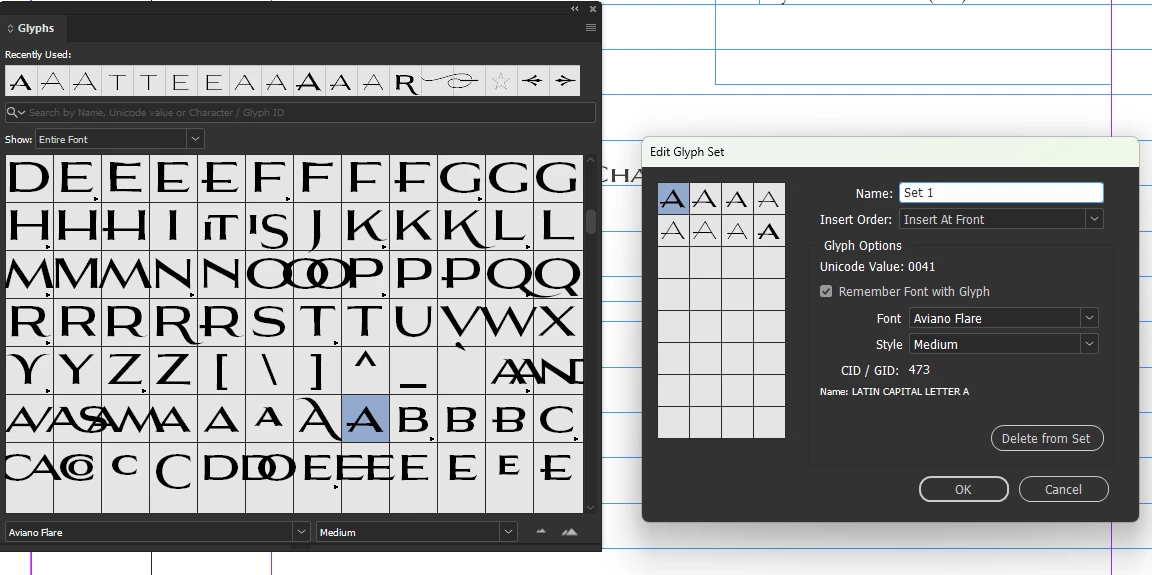Click the Edit Glyph Set title bar

[890, 152]
